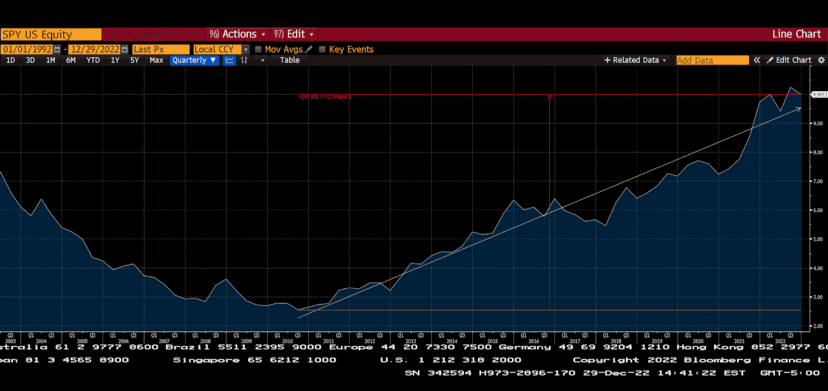Screen dimensions: 828x391
Task: Enable the Mov Avgs checkbox
Action: click(258, 49)
